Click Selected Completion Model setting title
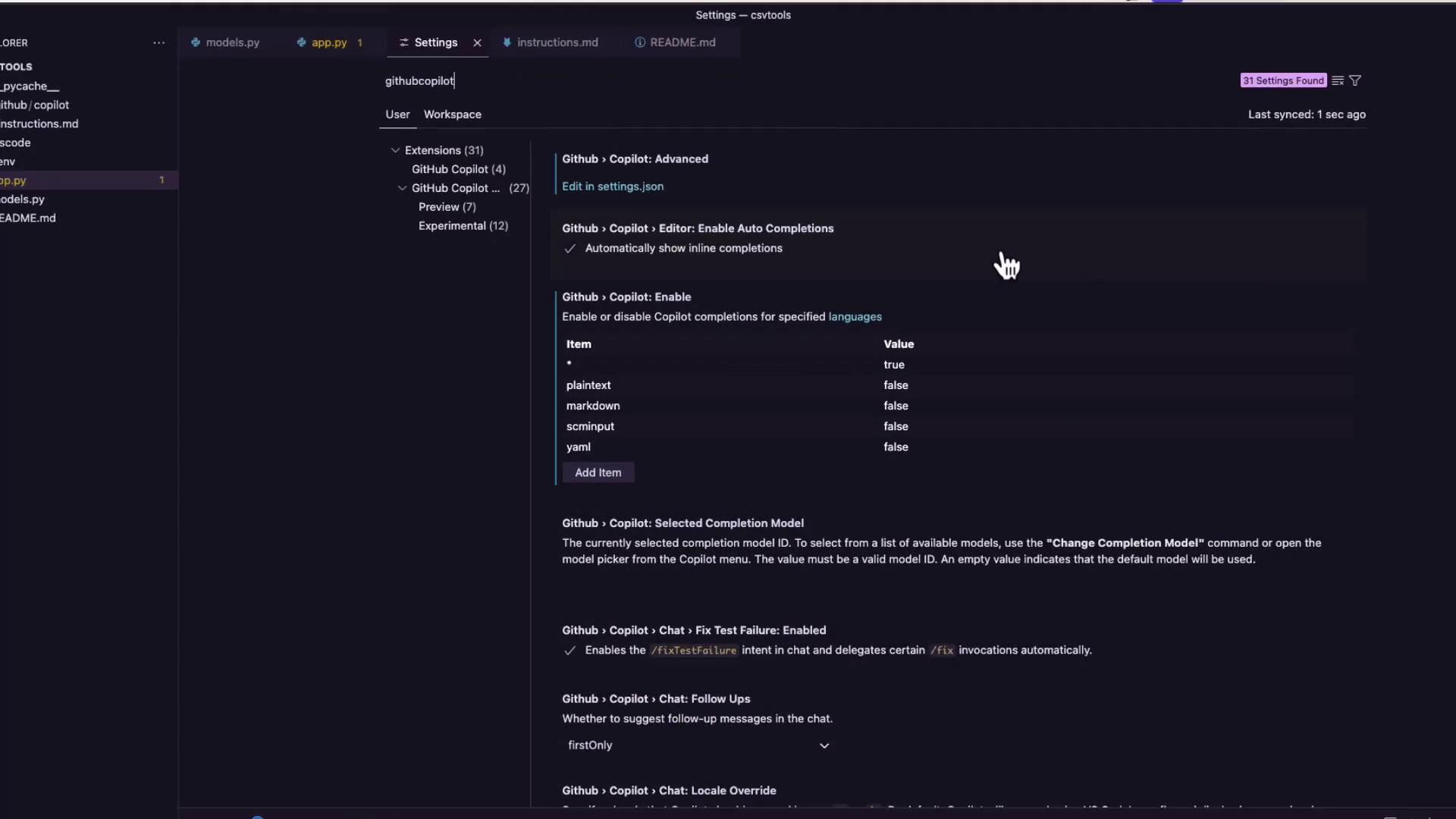Image resolution: width=1456 pixels, height=819 pixels. pos(682,523)
